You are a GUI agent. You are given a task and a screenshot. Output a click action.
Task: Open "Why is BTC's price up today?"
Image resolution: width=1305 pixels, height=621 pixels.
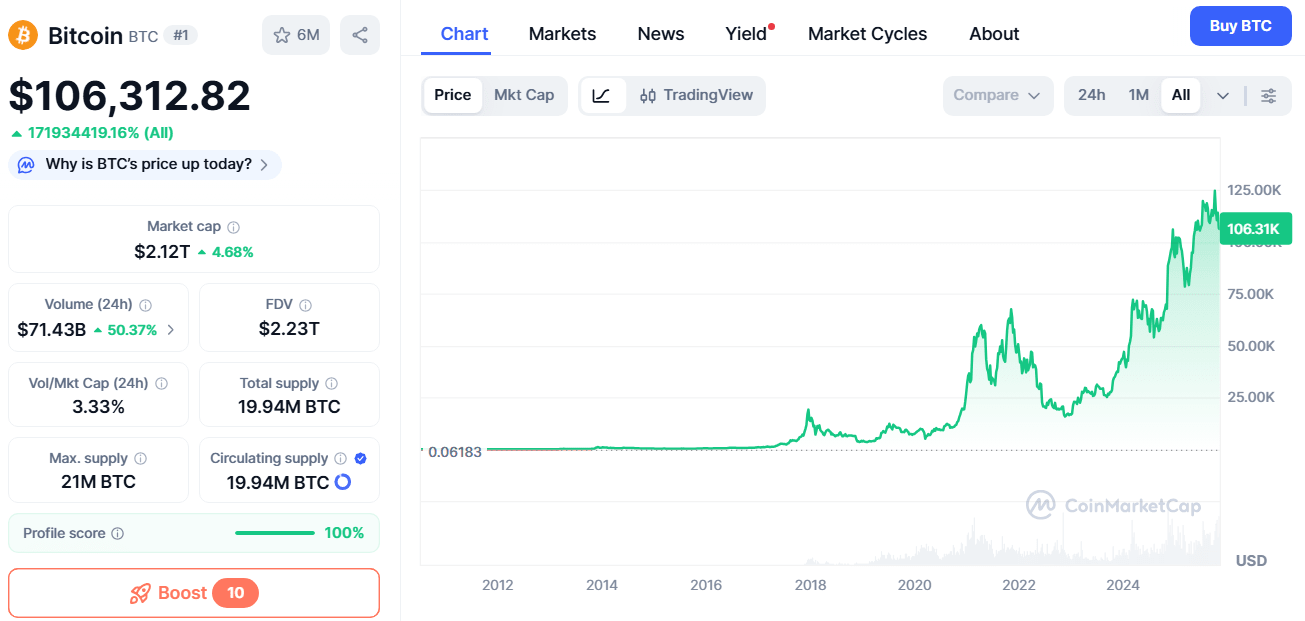click(145, 165)
